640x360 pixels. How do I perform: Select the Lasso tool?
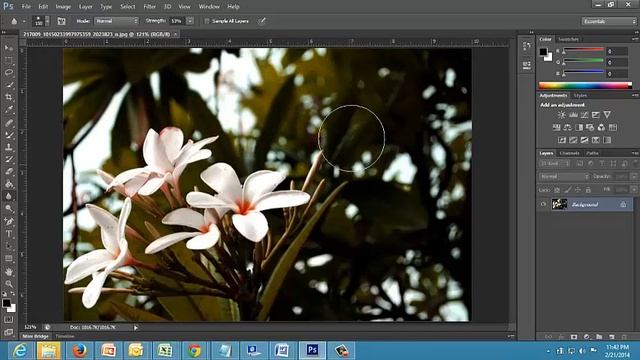9,73
